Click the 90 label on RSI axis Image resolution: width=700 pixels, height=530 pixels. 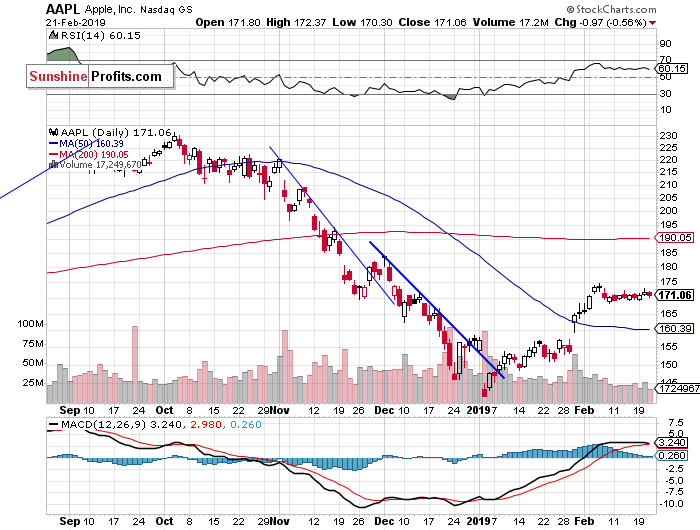[x=666, y=44]
